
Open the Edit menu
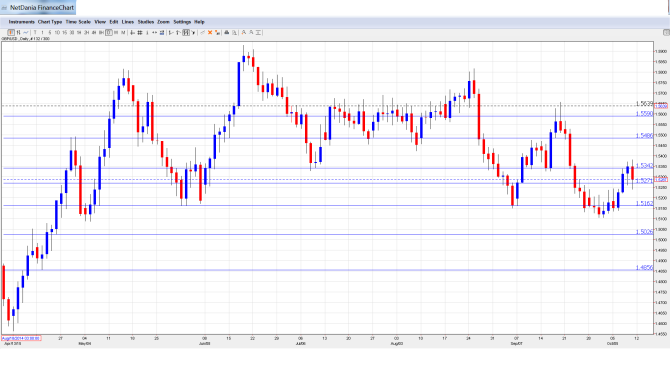click(x=114, y=22)
